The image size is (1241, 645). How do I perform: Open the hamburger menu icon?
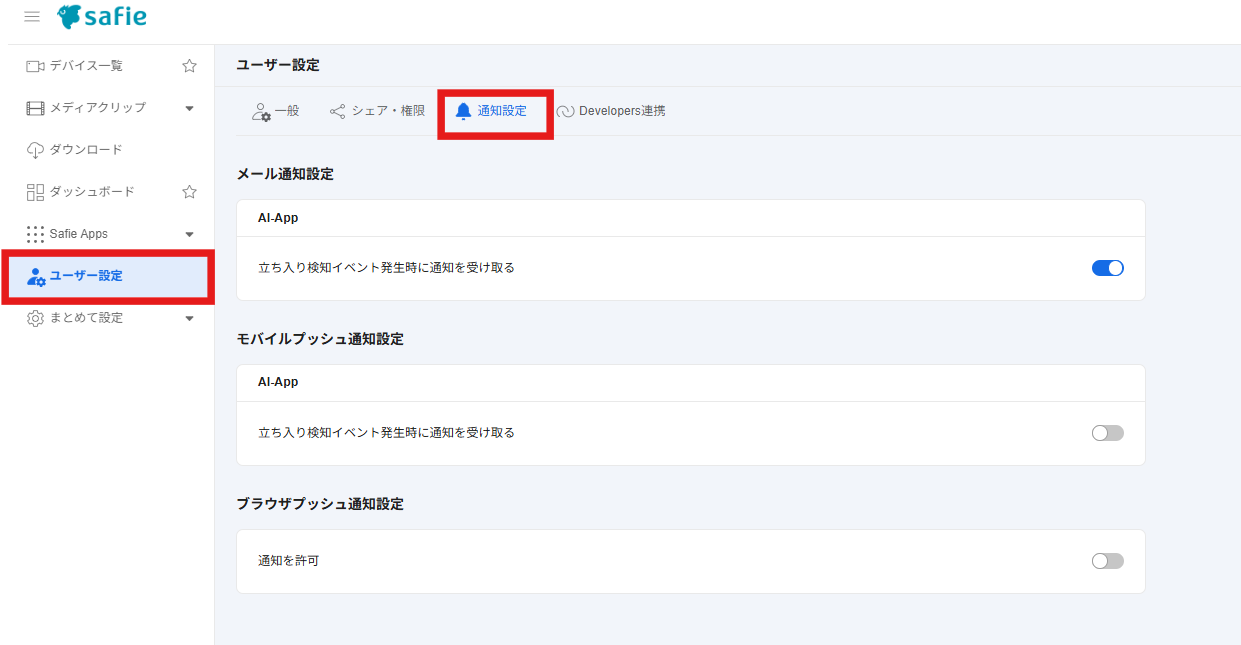click(x=32, y=17)
